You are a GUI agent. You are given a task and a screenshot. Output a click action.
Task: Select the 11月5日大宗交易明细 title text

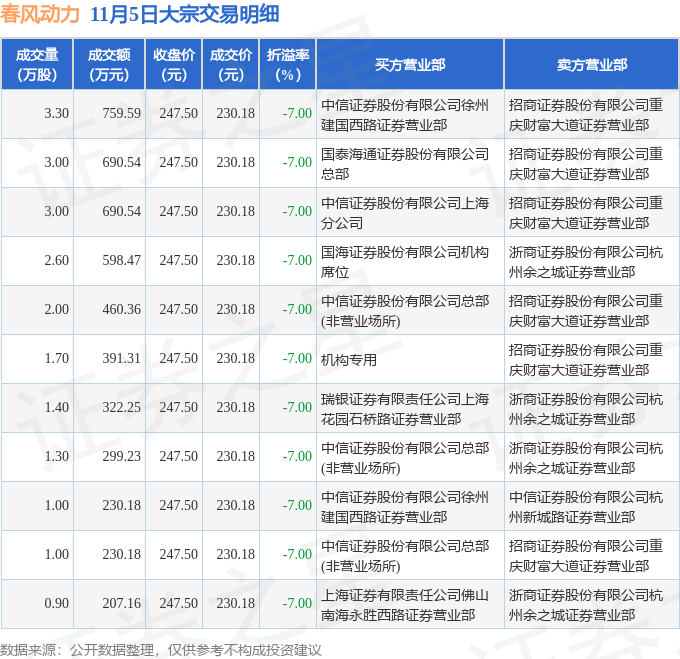pyautogui.click(x=185, y=14)
